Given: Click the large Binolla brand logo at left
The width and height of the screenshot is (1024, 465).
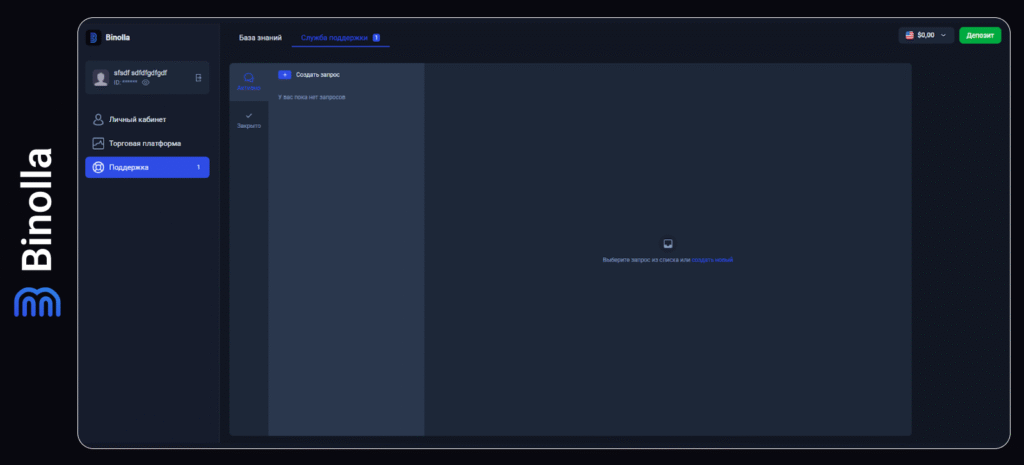Looking at the screenshot, I should [36, 232].
